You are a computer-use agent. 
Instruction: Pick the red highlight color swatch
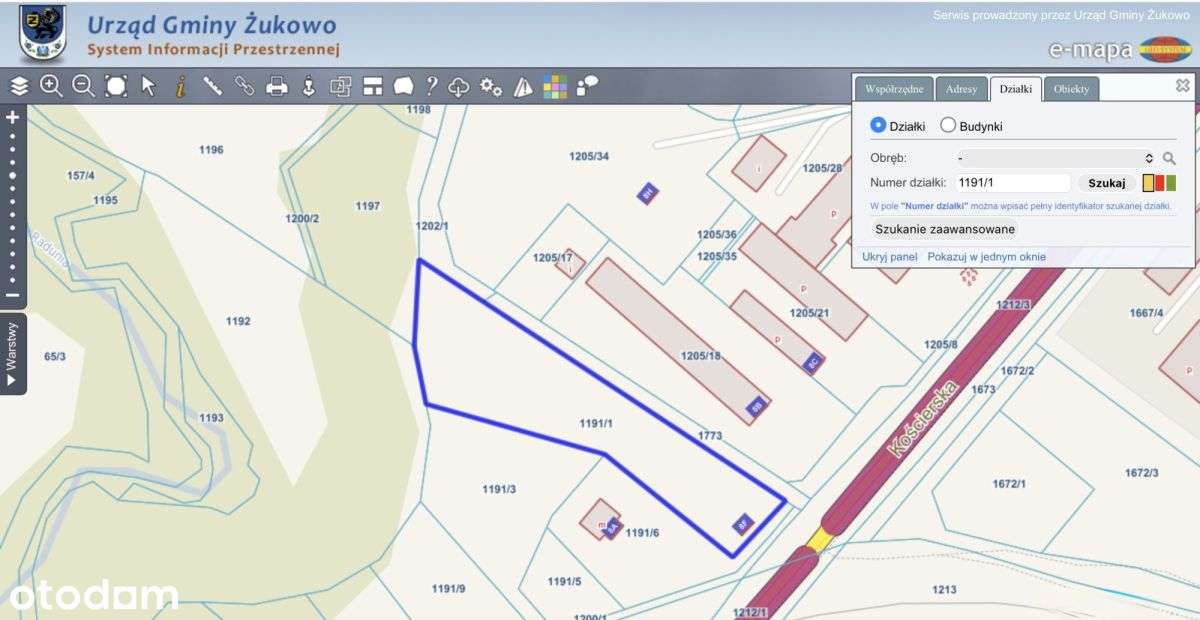point(1160,183)
